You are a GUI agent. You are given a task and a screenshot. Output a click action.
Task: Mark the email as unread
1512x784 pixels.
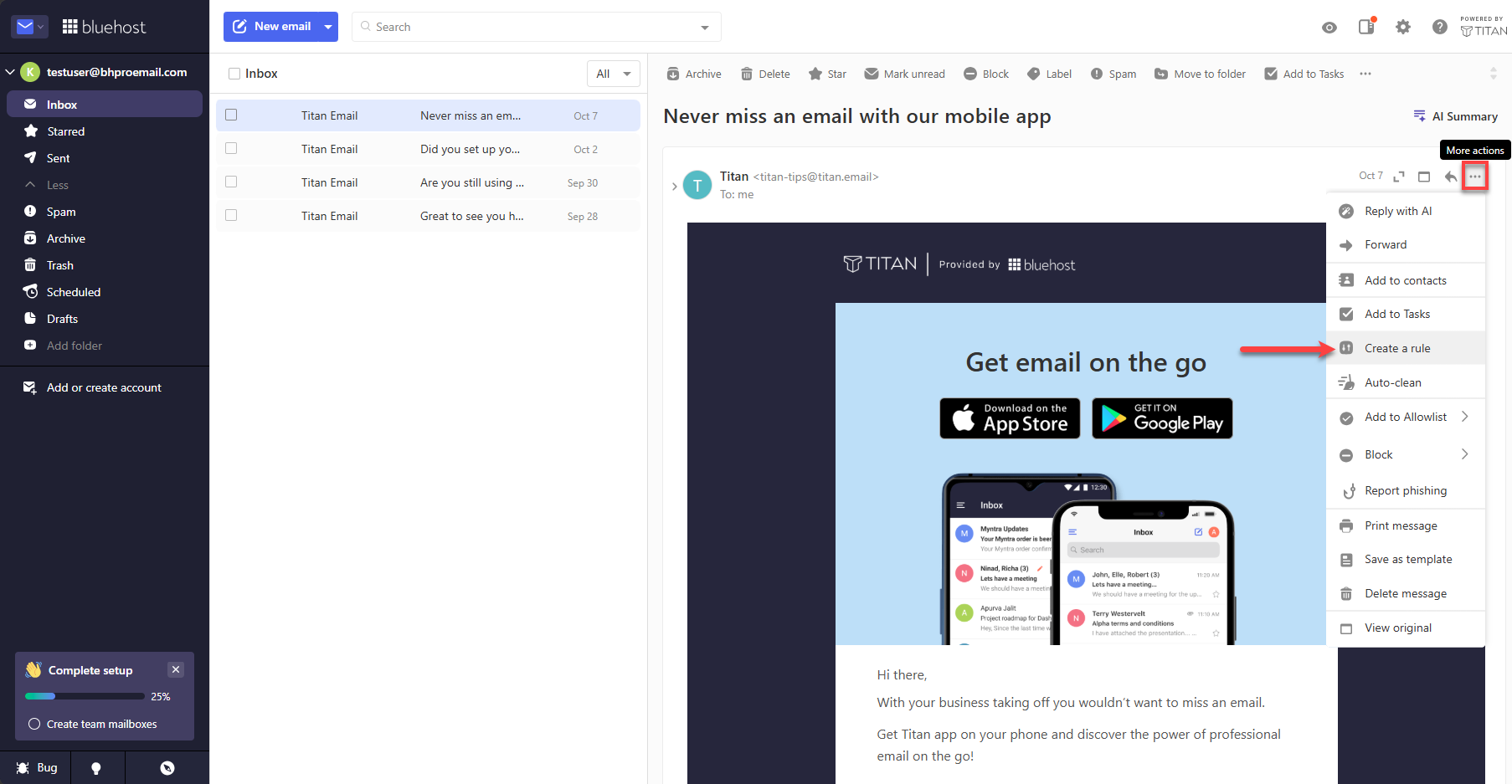(904, 74)
